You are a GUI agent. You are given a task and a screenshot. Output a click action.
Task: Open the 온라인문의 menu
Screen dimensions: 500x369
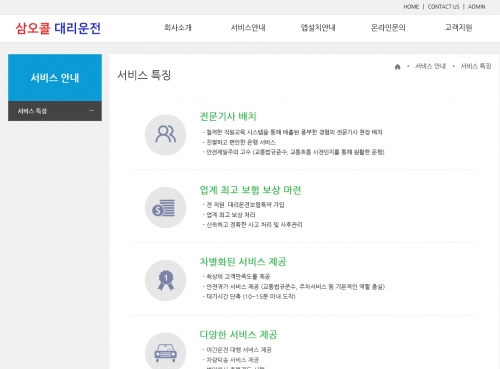pos(388,28)
